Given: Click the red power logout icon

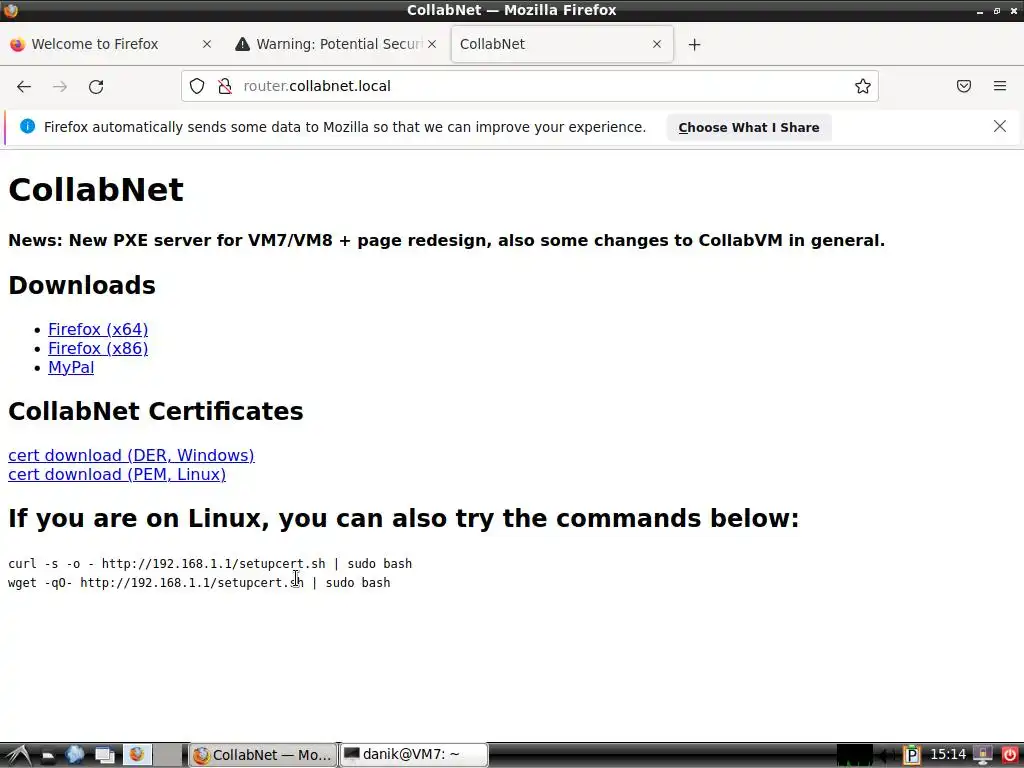Looking at the screenshot, I should pos(1010,756).
